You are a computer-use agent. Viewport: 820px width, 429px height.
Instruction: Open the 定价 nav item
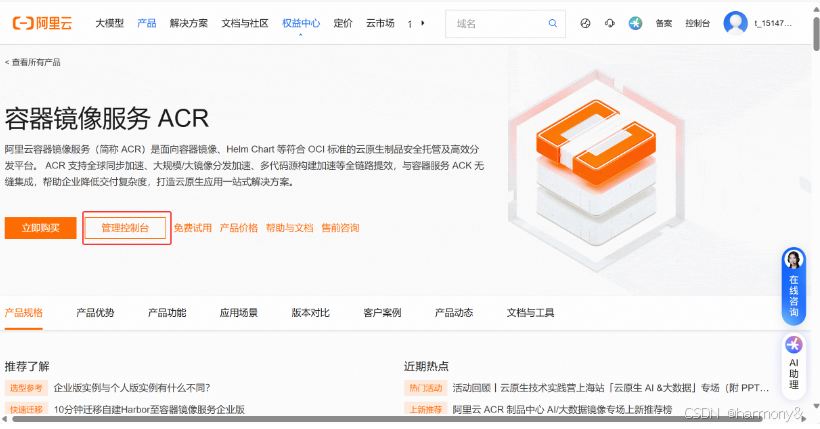(343, 23)
